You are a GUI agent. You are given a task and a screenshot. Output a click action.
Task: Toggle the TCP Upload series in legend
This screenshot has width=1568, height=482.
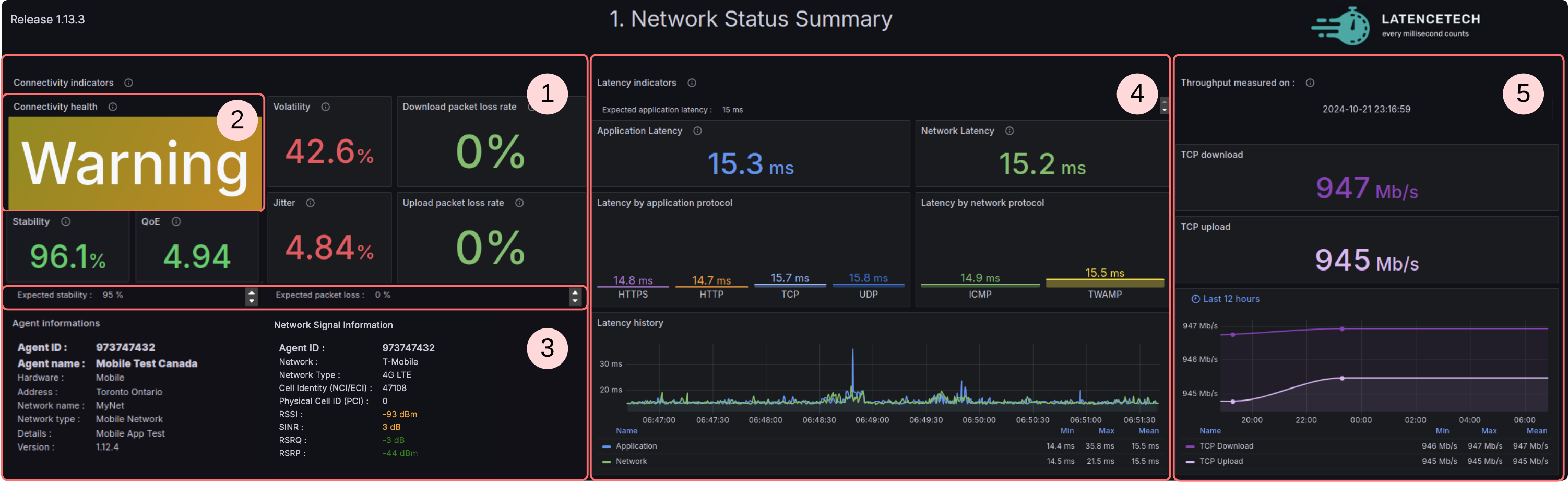1221,462
